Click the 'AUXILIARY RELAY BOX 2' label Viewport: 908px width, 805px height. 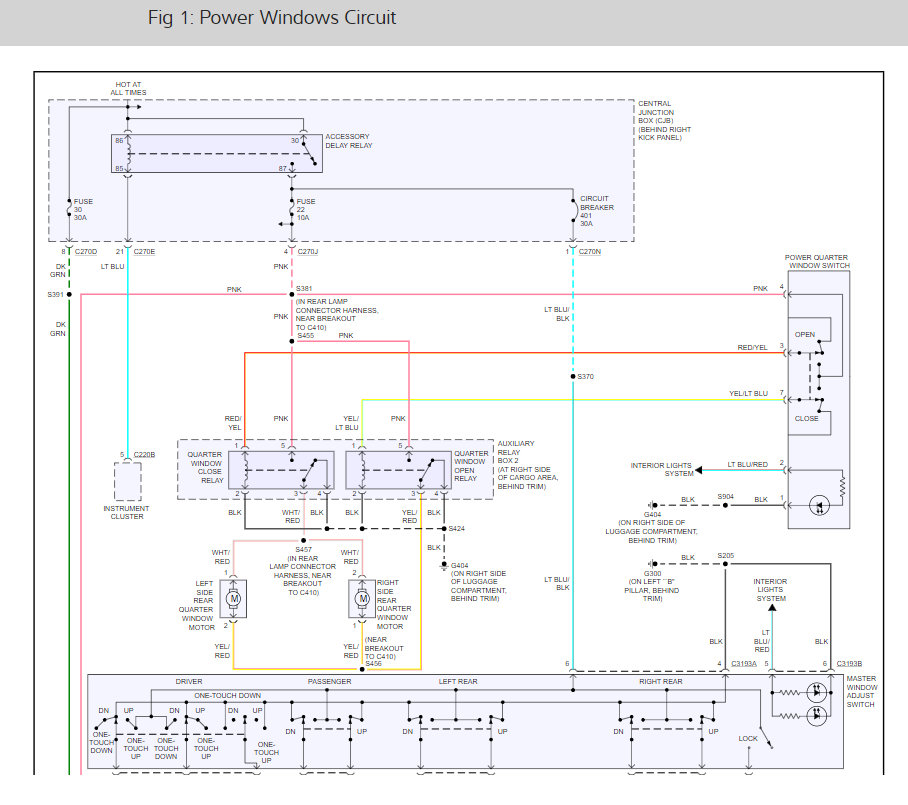coord(515,452)
